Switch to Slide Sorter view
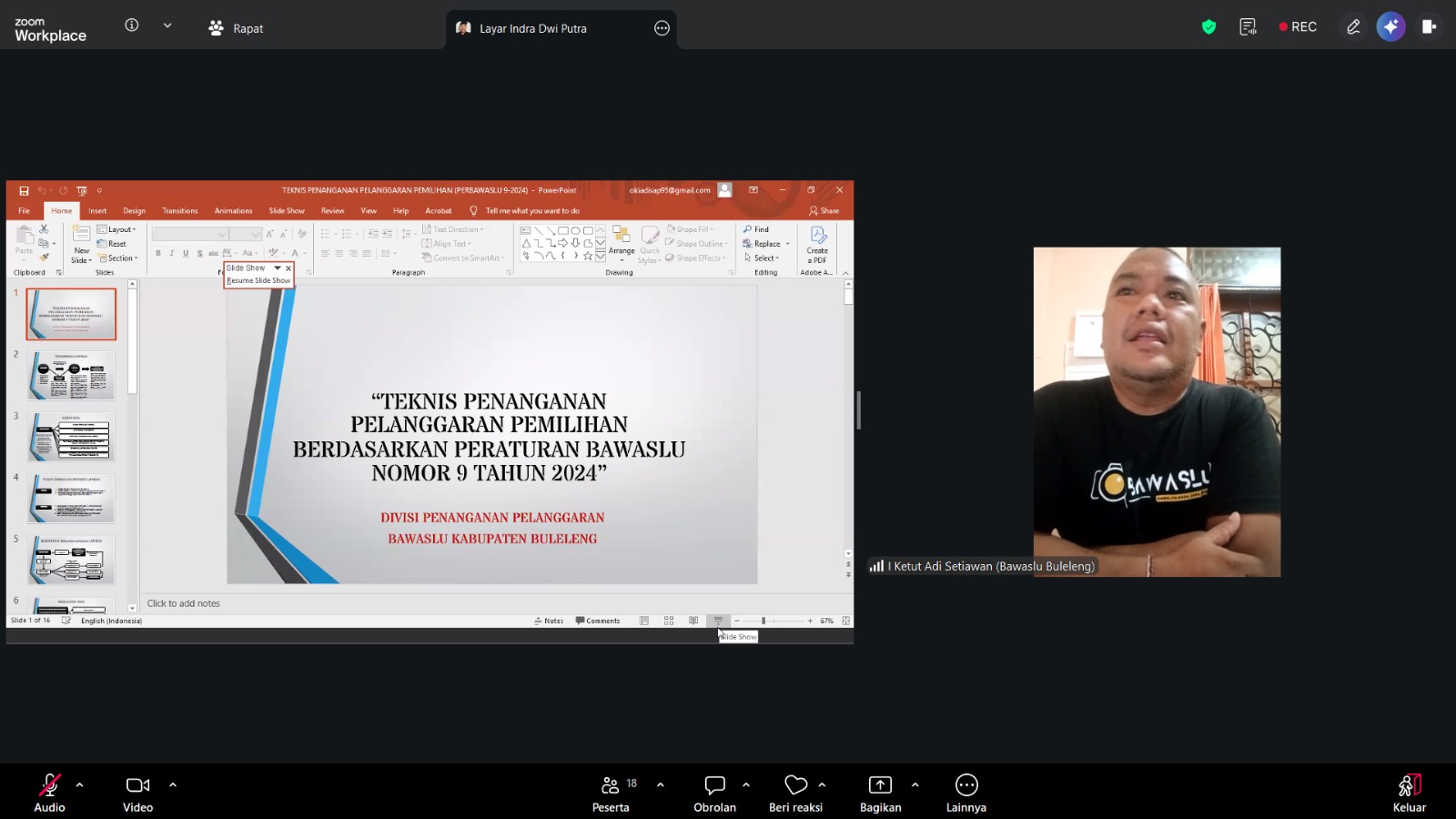The width and height of the screenshot is (1456, 819). point(669,621)
